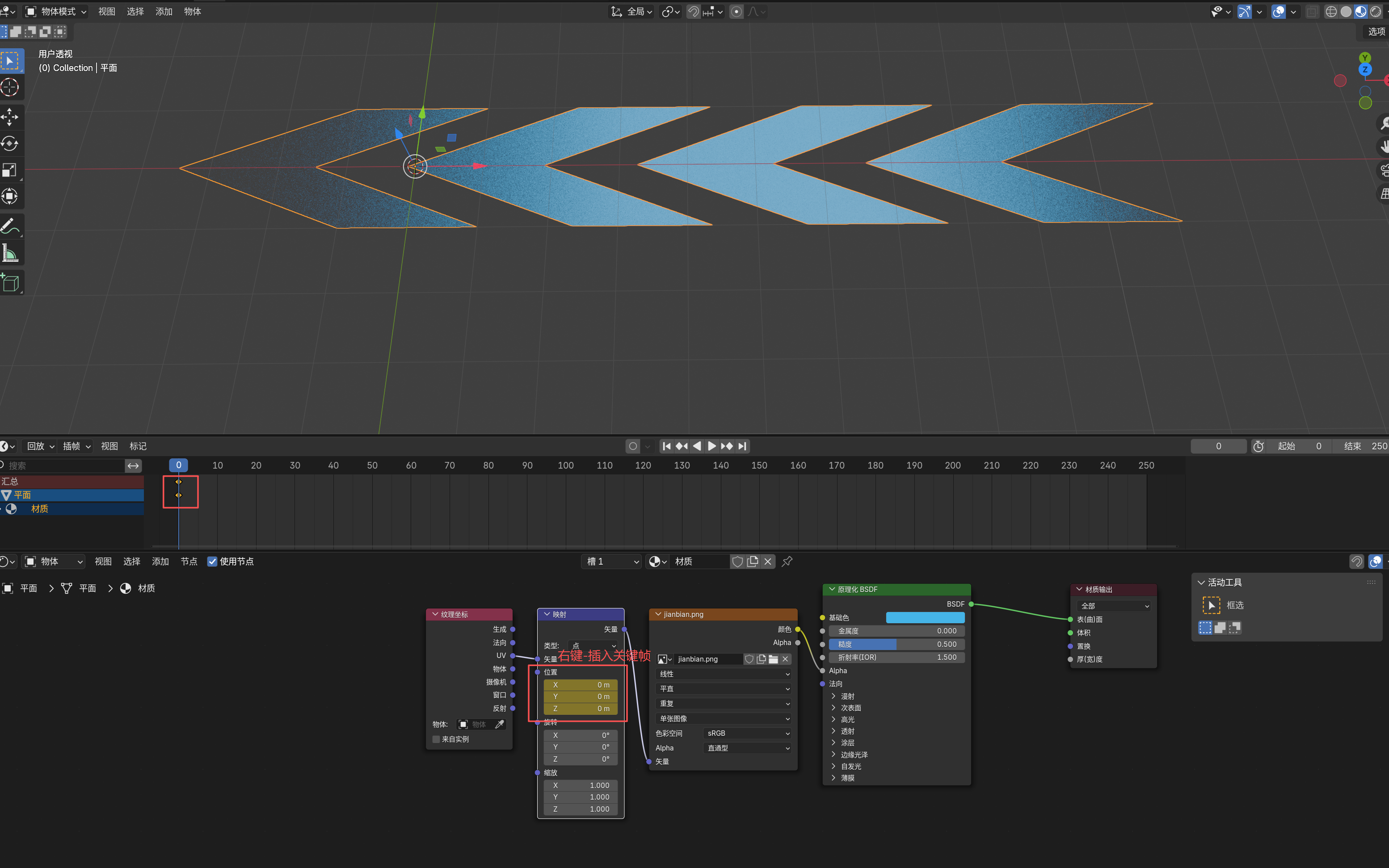Image resolution: width=1389 pixels, height=868 pixels.
Task: Select the Measure tool
Action: pos(10,252)
